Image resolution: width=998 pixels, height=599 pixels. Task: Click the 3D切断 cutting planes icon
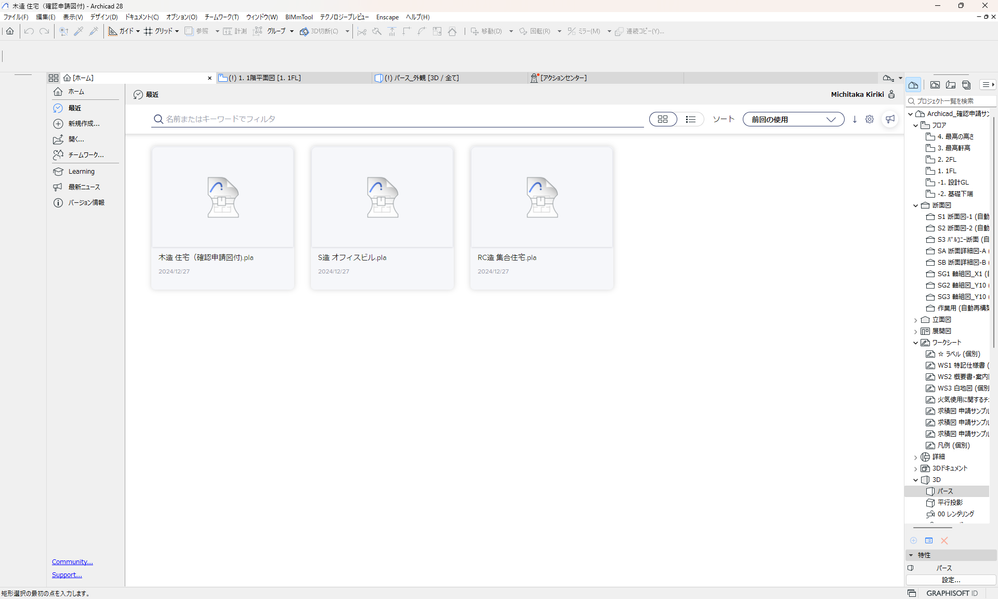coord(304,31)
